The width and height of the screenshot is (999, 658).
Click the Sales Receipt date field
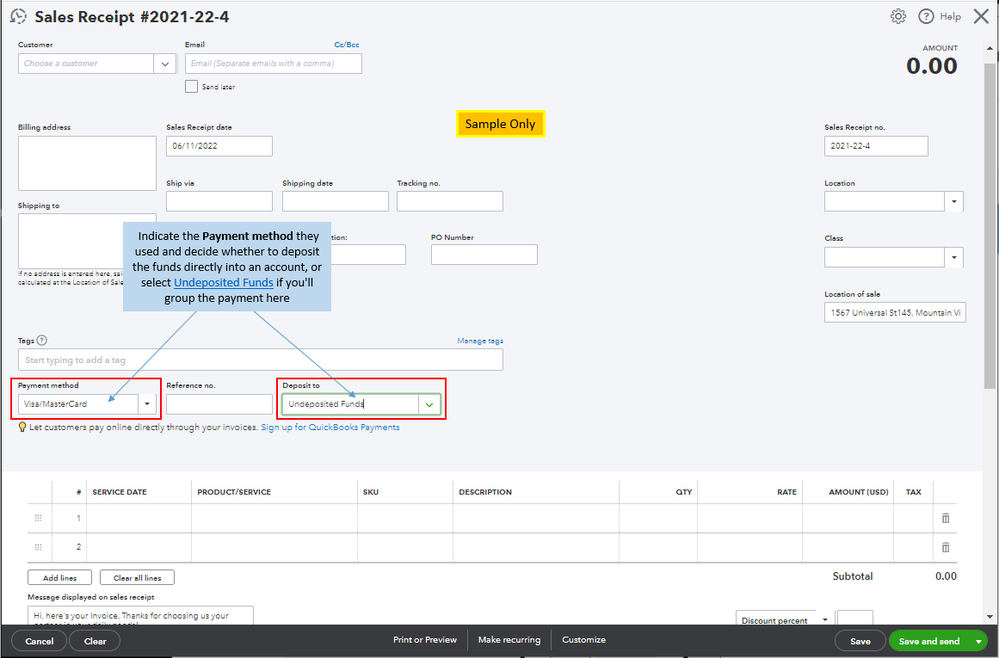[219, 146]
